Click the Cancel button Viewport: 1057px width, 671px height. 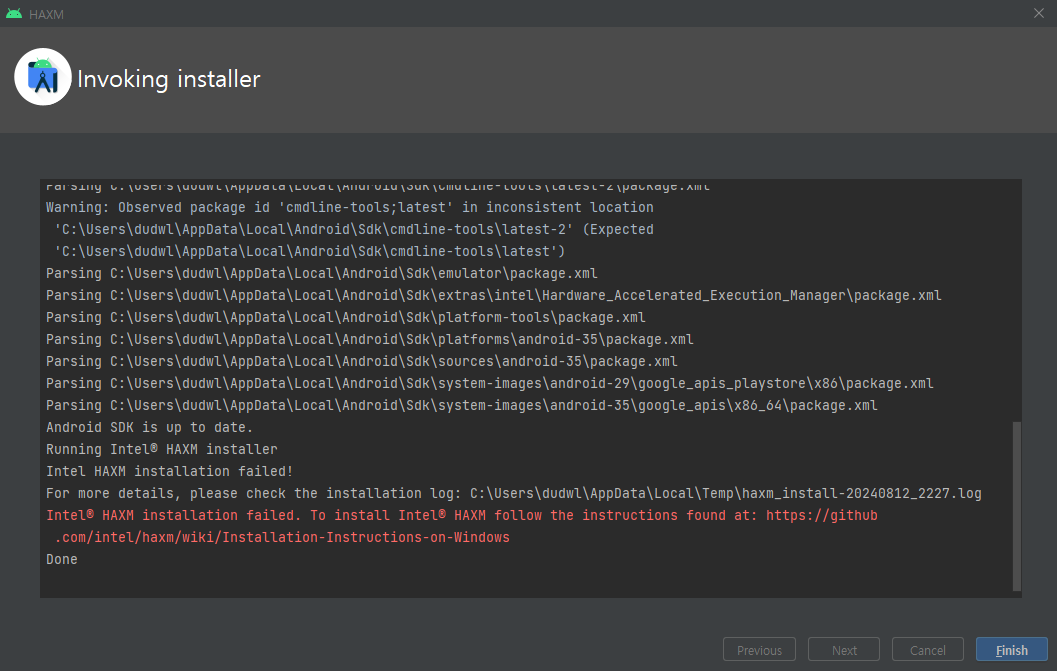[928, 649]
